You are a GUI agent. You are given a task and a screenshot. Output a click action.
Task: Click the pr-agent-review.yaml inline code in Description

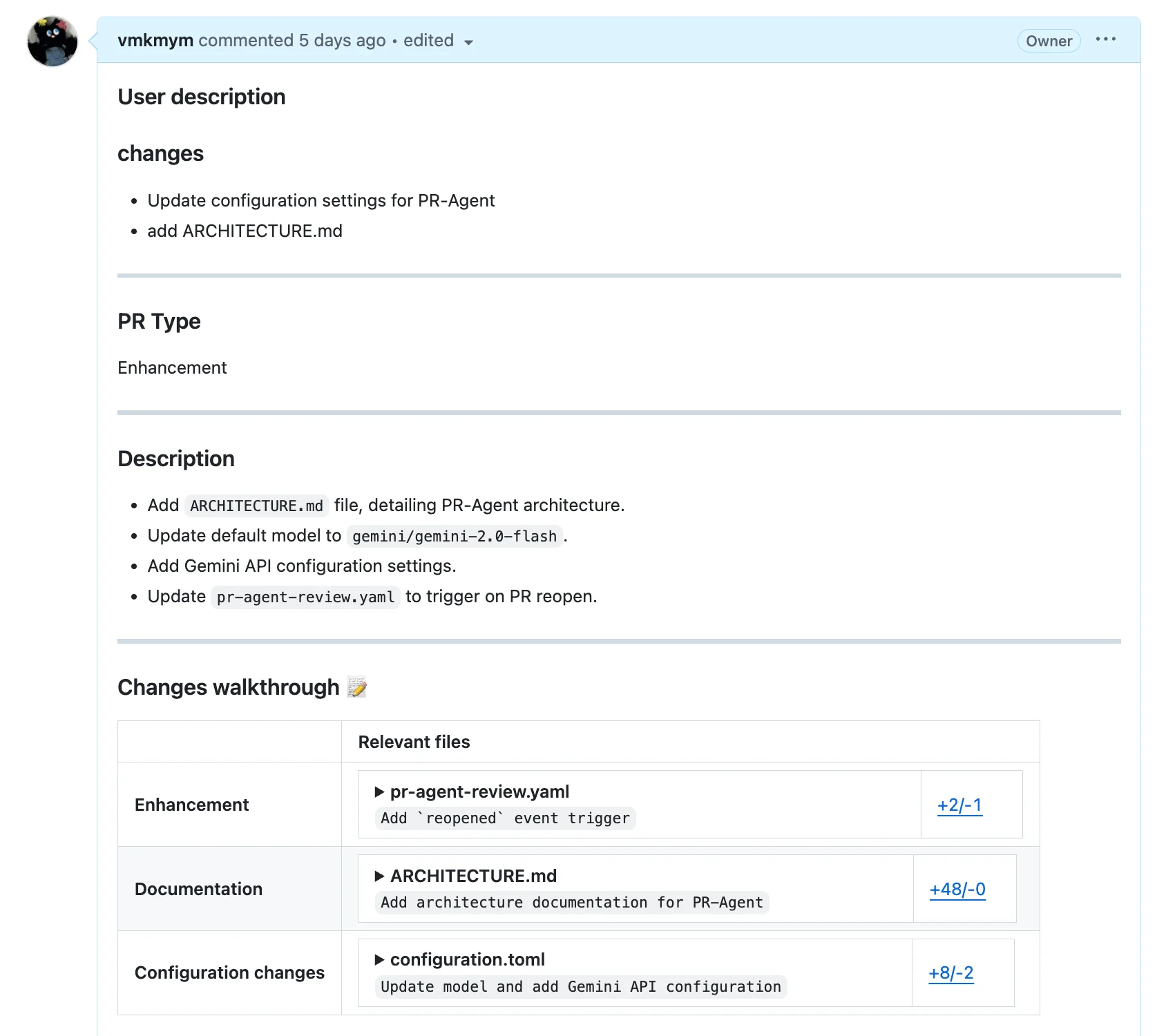(x=305, y=597)
